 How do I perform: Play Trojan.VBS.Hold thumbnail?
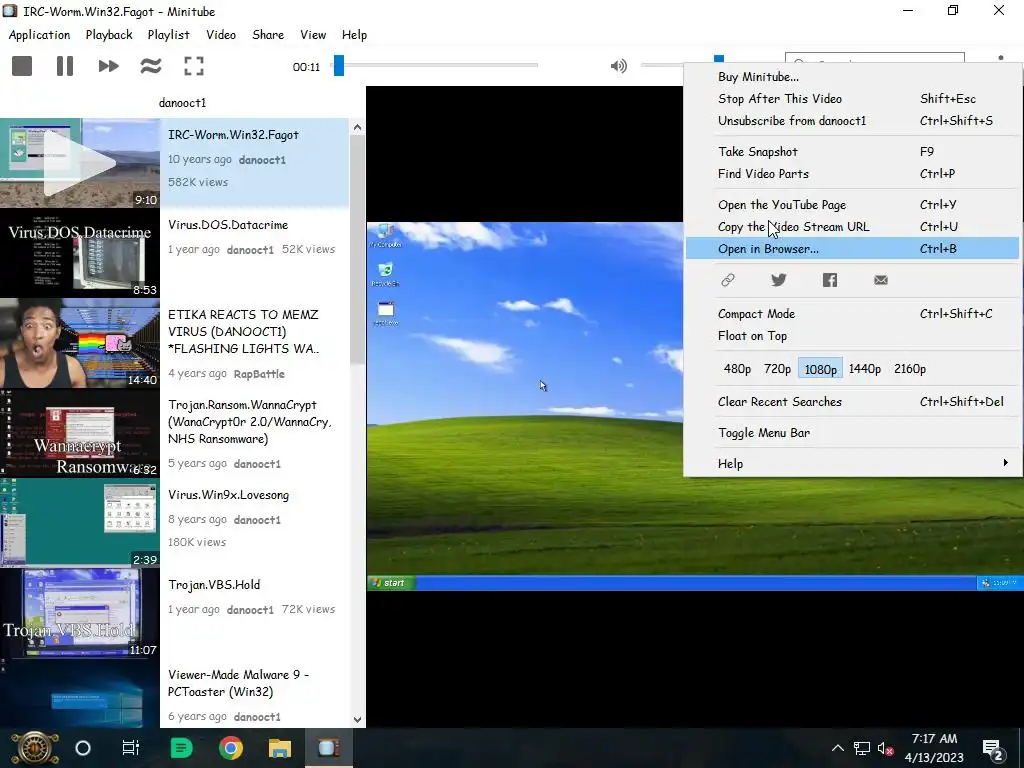(80, 613)
